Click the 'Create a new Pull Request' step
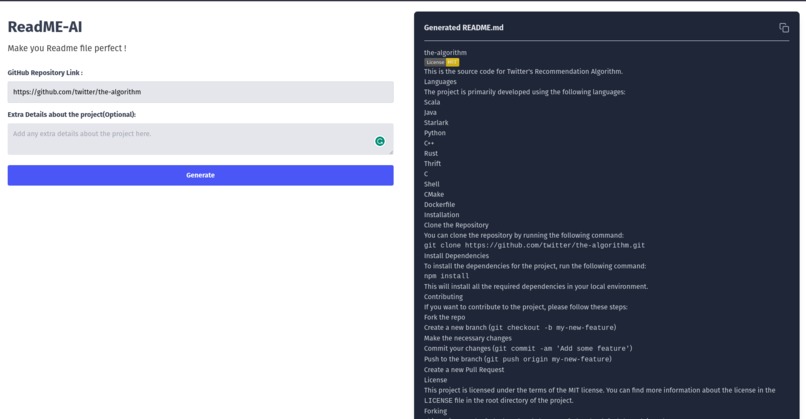806x419 pixels. [x=464, y=370]
